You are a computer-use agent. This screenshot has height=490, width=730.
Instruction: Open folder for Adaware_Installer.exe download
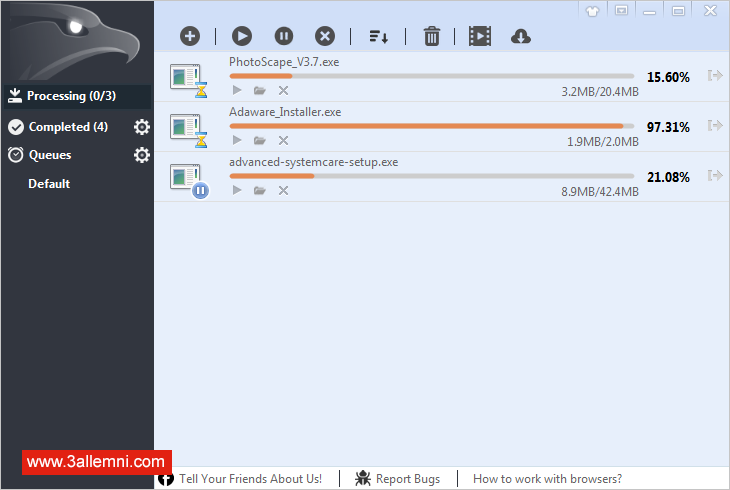(260, 141)
